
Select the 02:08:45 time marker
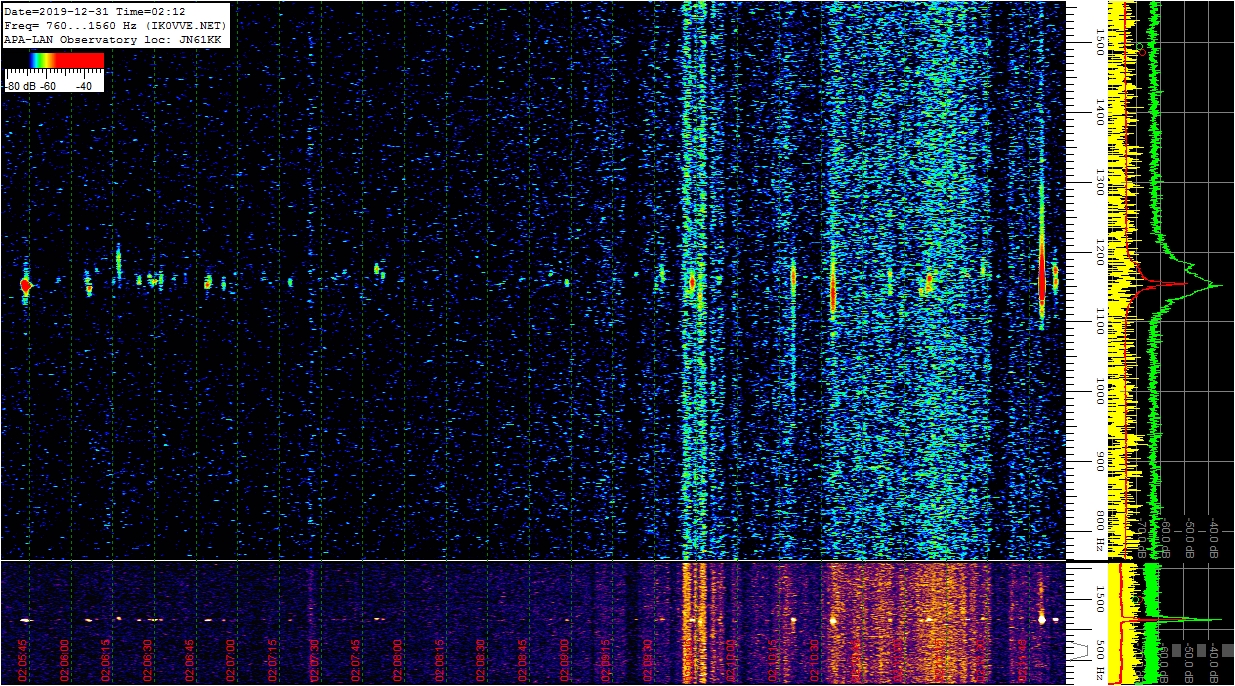[x=522, y=659]
